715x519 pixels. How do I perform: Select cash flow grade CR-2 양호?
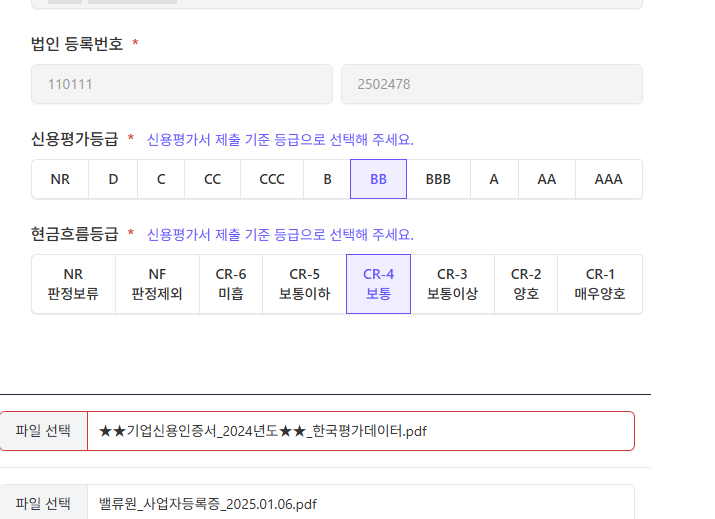tap(526, 284)
